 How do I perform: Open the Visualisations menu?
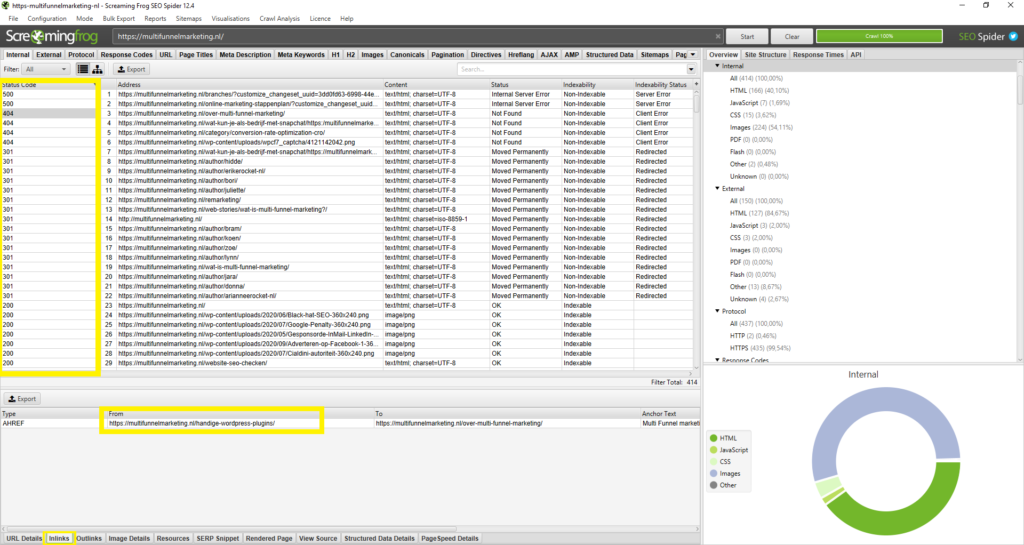[x=231, y=19]
